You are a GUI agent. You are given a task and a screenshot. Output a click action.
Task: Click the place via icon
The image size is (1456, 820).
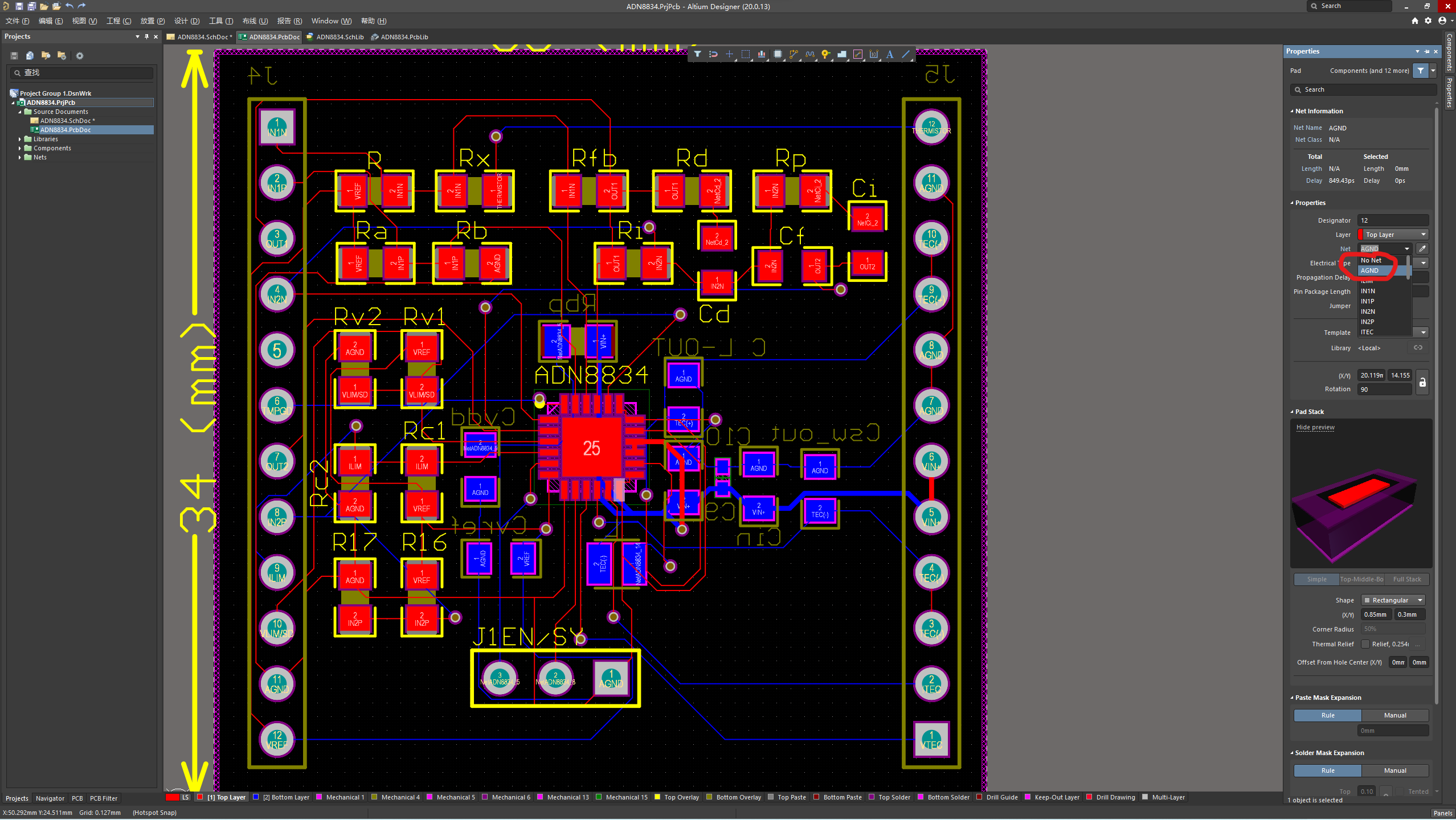click(825, 54)
